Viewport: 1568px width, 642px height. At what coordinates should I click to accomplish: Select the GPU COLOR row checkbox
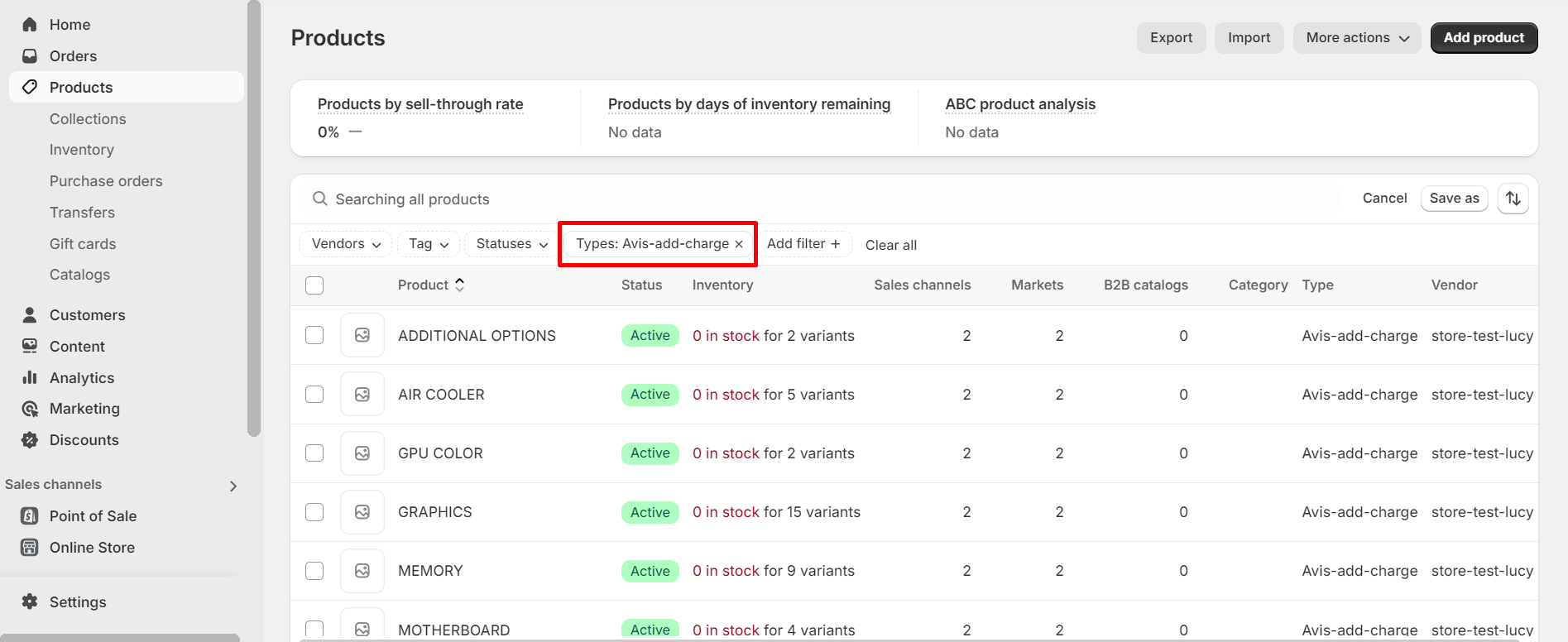tap(314, 453)
